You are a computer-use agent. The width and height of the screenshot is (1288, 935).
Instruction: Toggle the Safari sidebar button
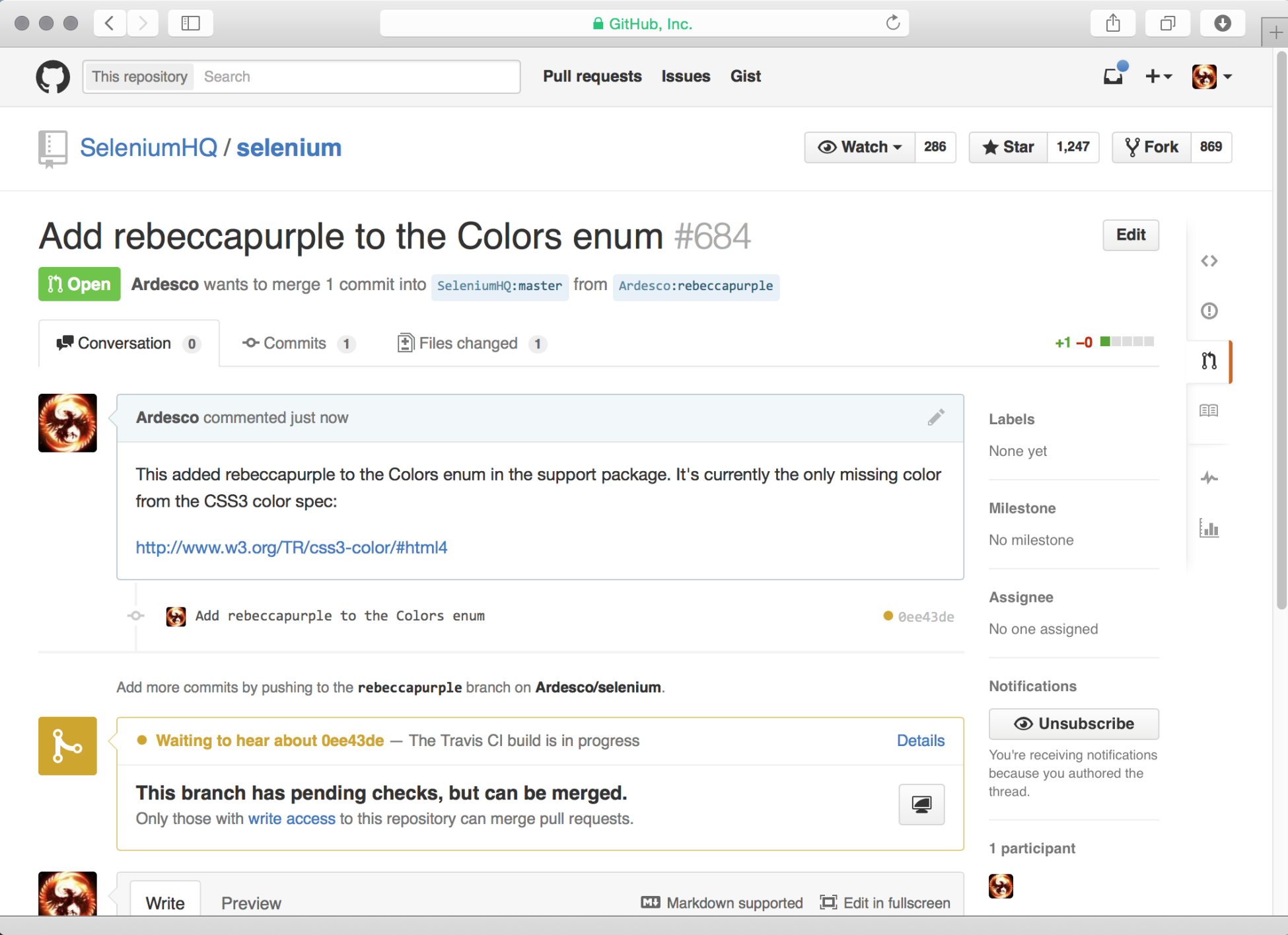[190, 24]
